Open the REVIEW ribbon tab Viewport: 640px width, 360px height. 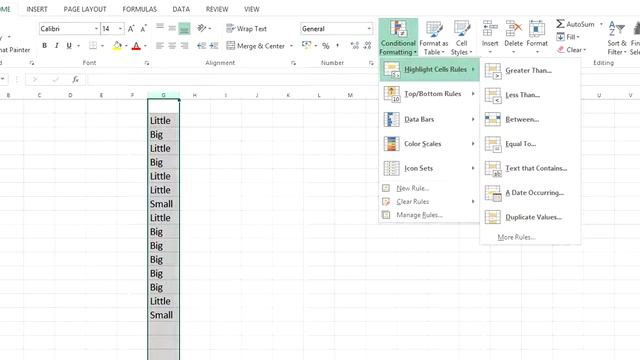point(217,9)
